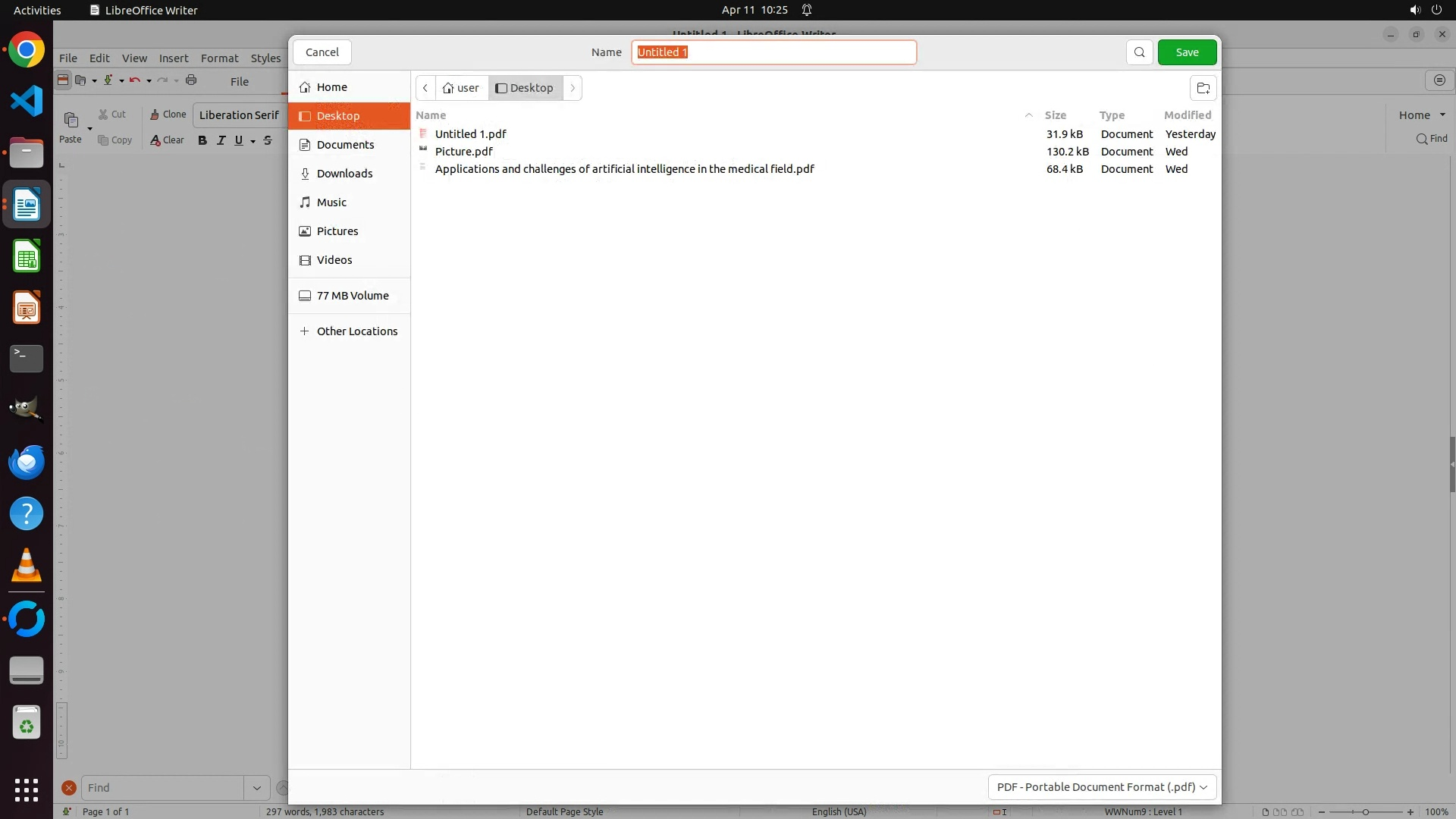Image resolution: width=1456 pixels, height=819 pixels.
Task: Click the search icon in save dialog
Action: (1139, 52)
